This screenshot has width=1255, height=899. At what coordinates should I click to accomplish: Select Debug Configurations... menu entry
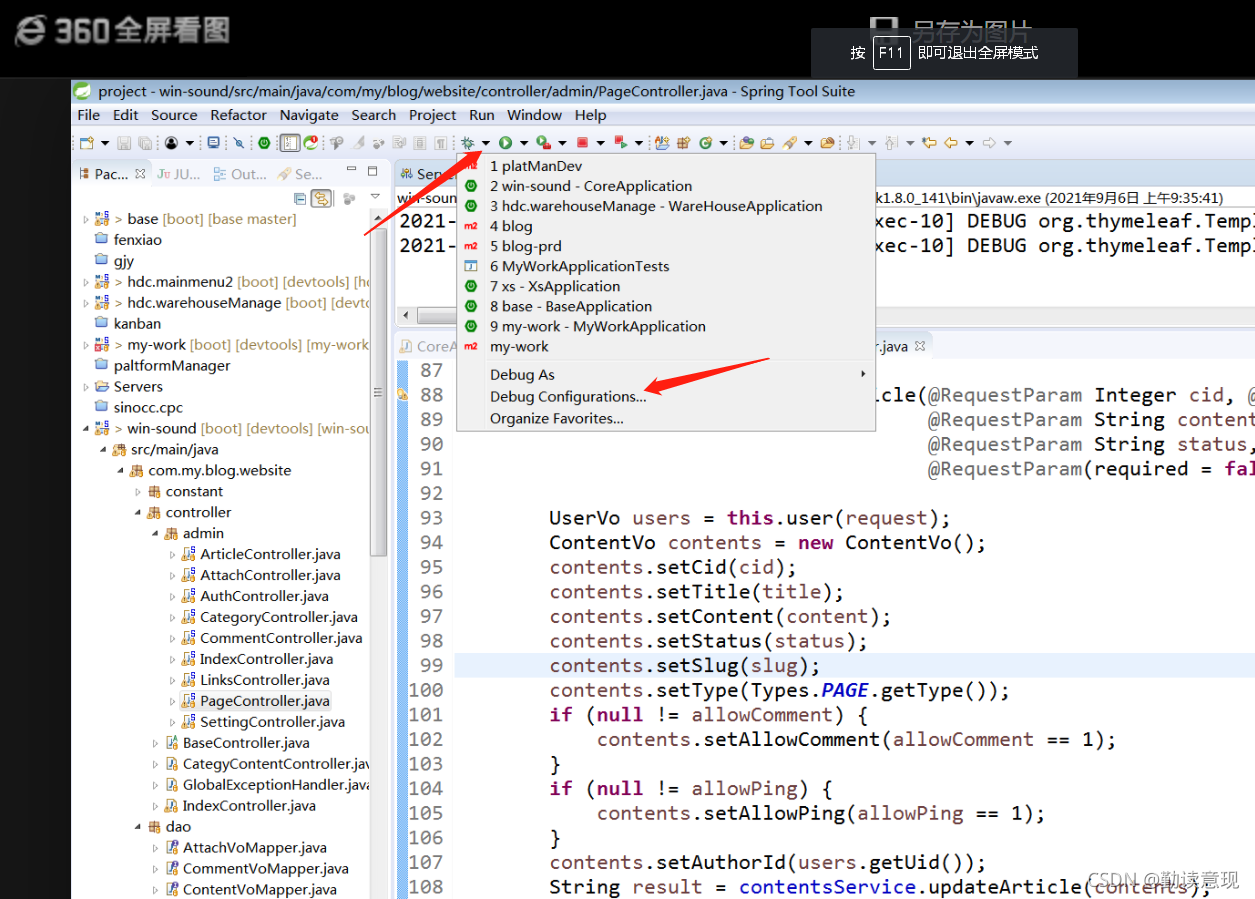click(568, 397)
